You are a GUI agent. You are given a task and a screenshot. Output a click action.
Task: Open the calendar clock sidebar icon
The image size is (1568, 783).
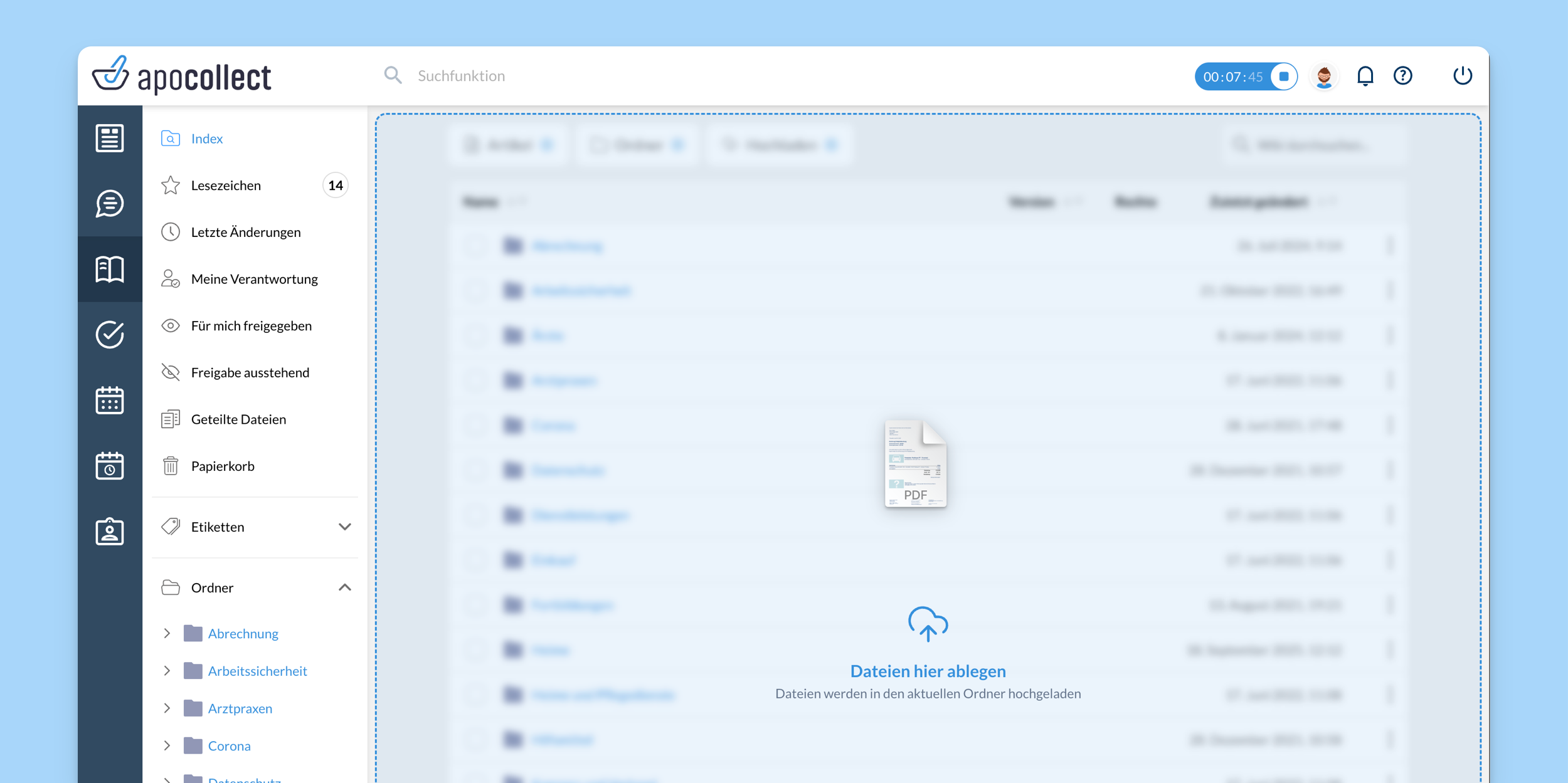(x=110, y=466)
